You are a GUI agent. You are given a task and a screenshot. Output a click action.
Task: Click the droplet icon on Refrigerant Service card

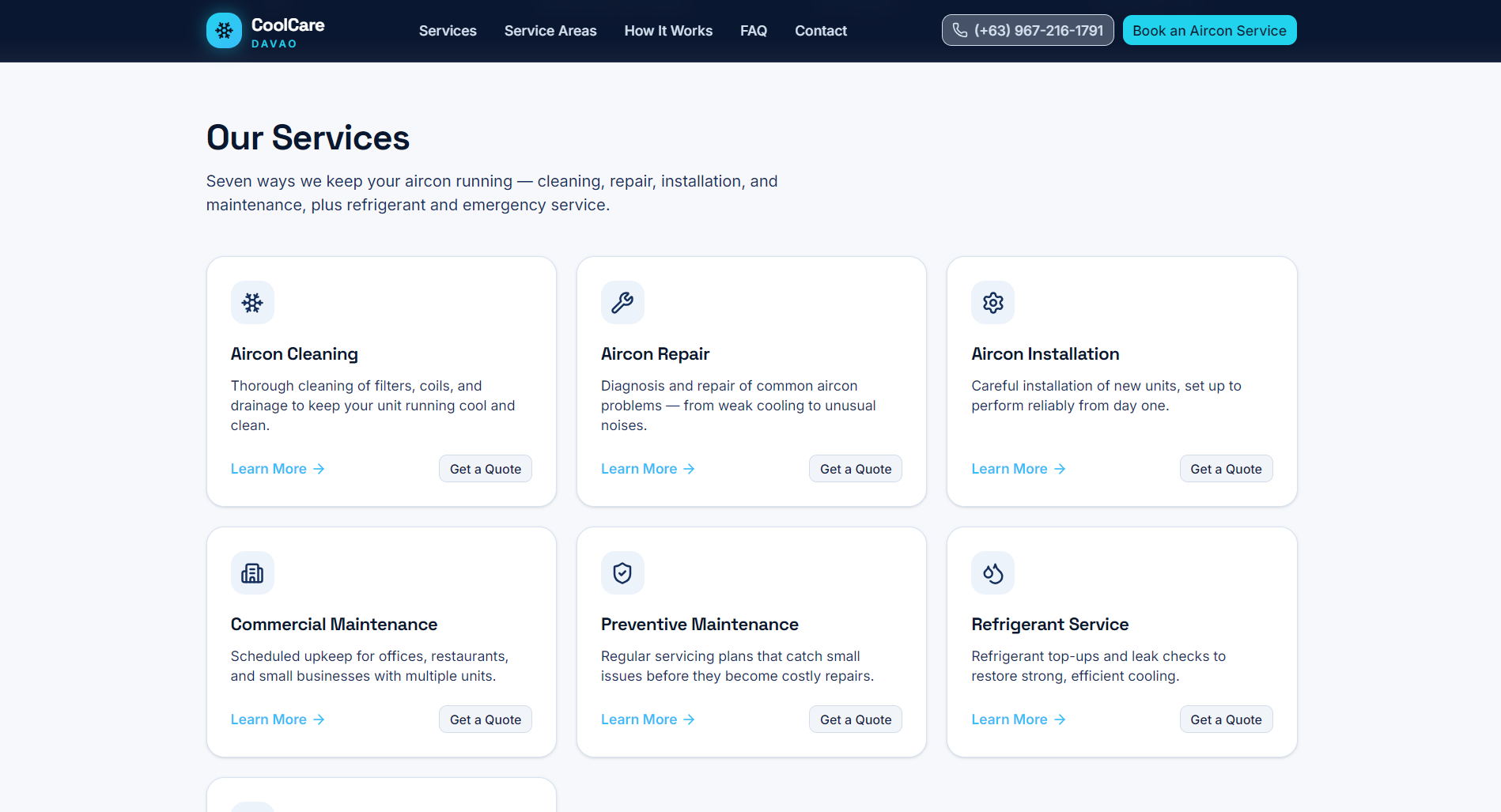(x=993, y=573)
